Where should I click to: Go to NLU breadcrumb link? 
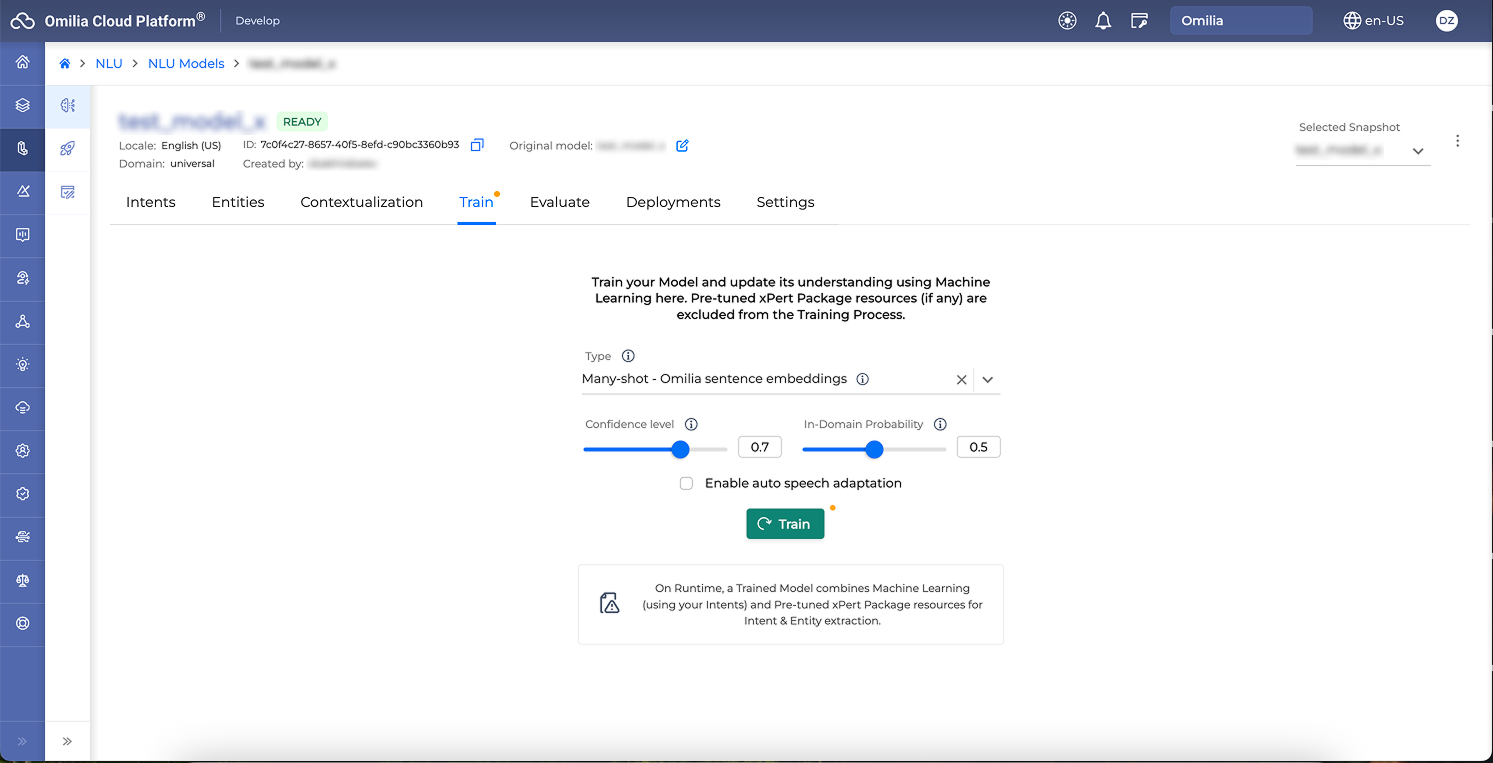click(109, 63)
